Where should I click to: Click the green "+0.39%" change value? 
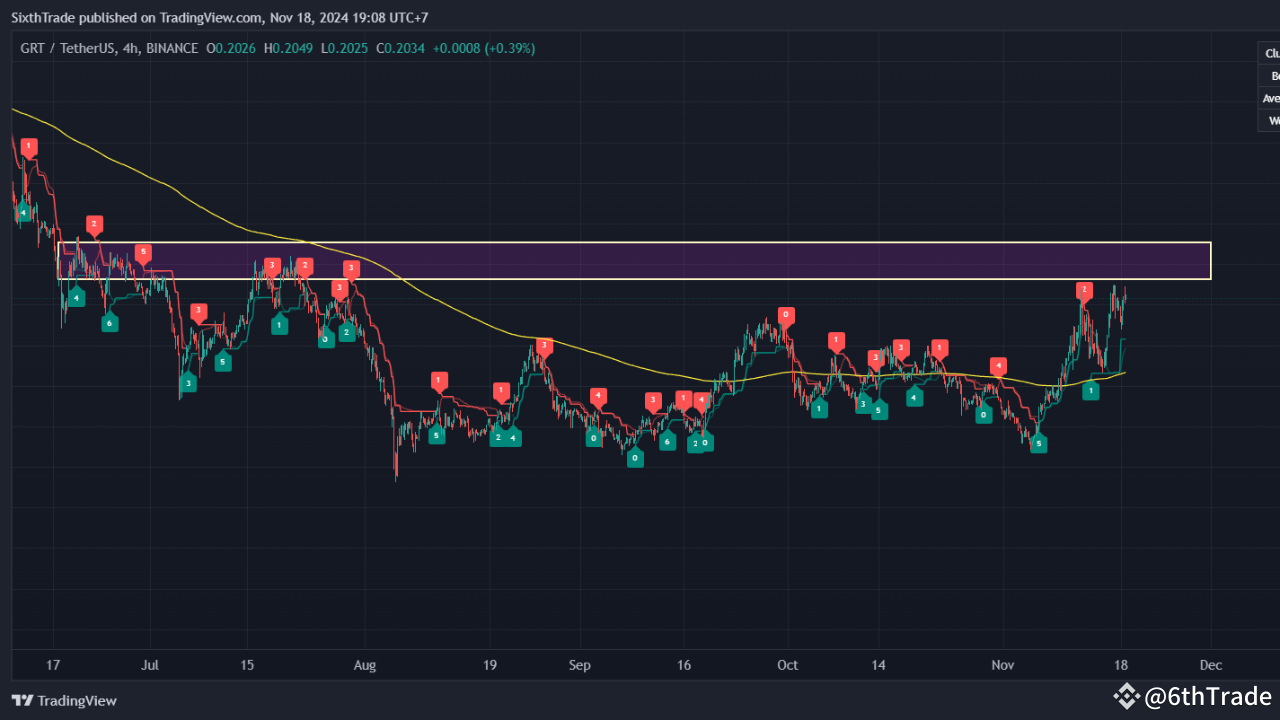[512, 47]
